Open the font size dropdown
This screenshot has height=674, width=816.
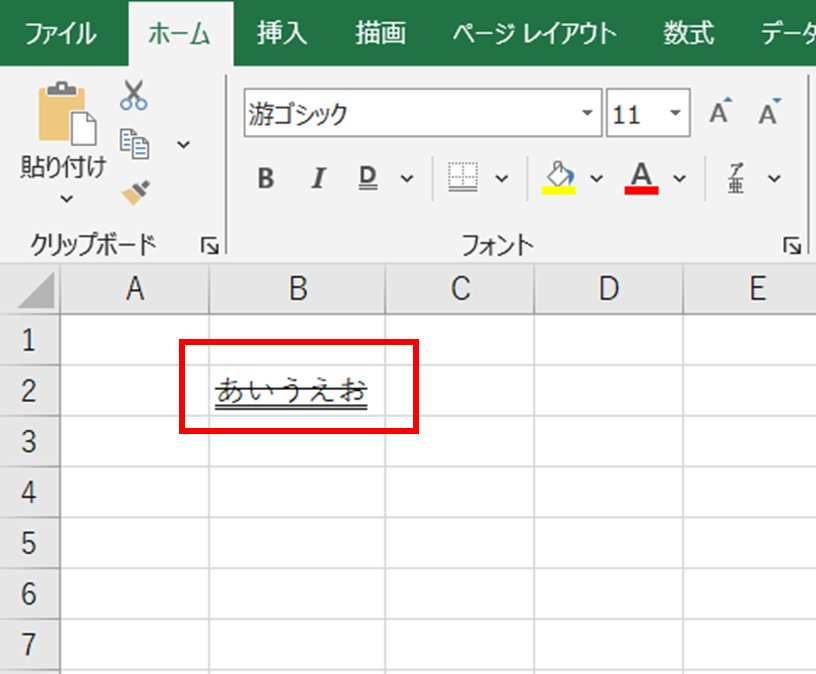[676, 114]
